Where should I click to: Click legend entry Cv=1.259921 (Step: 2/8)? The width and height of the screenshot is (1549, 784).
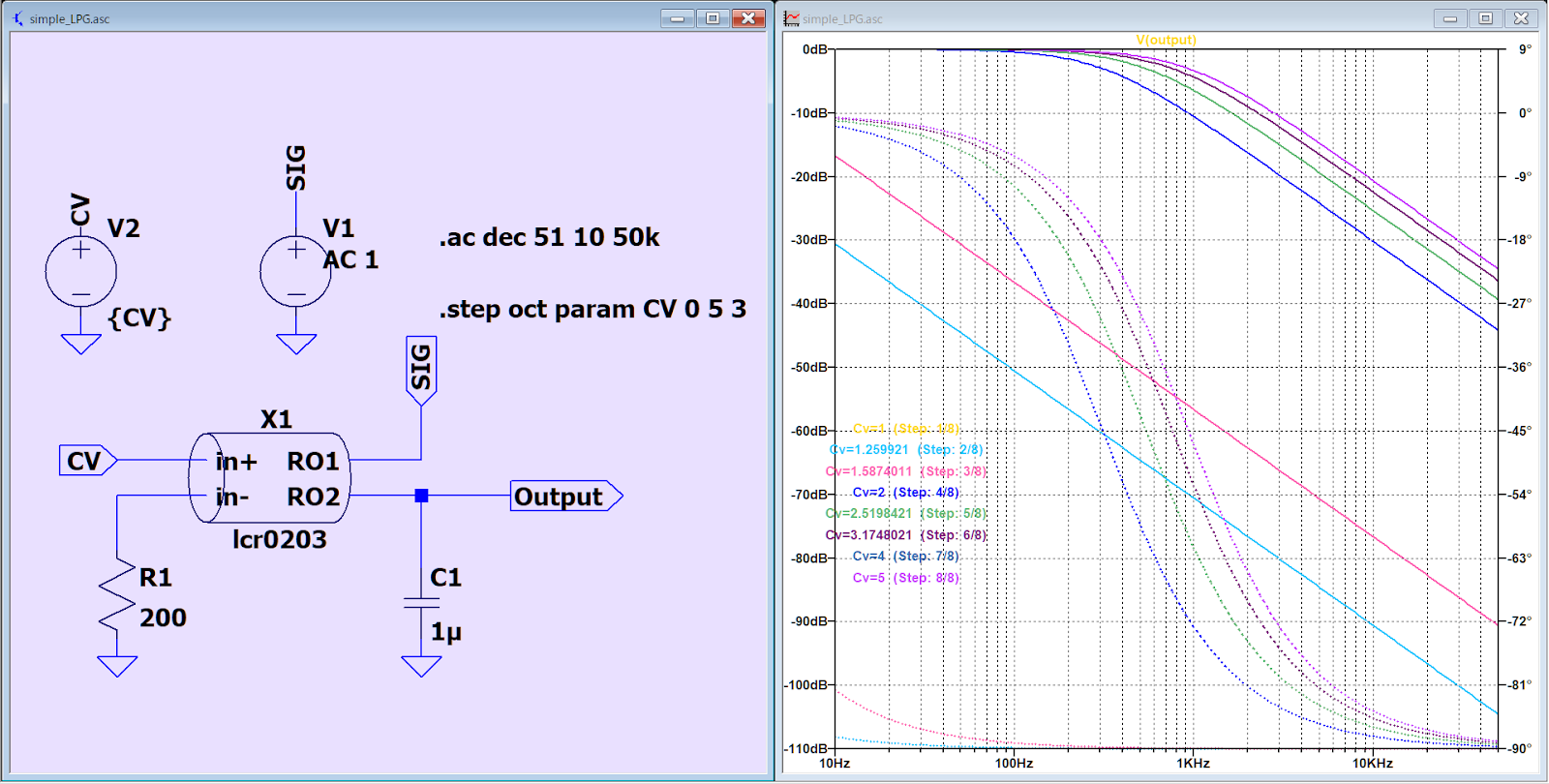coord(906,449)
